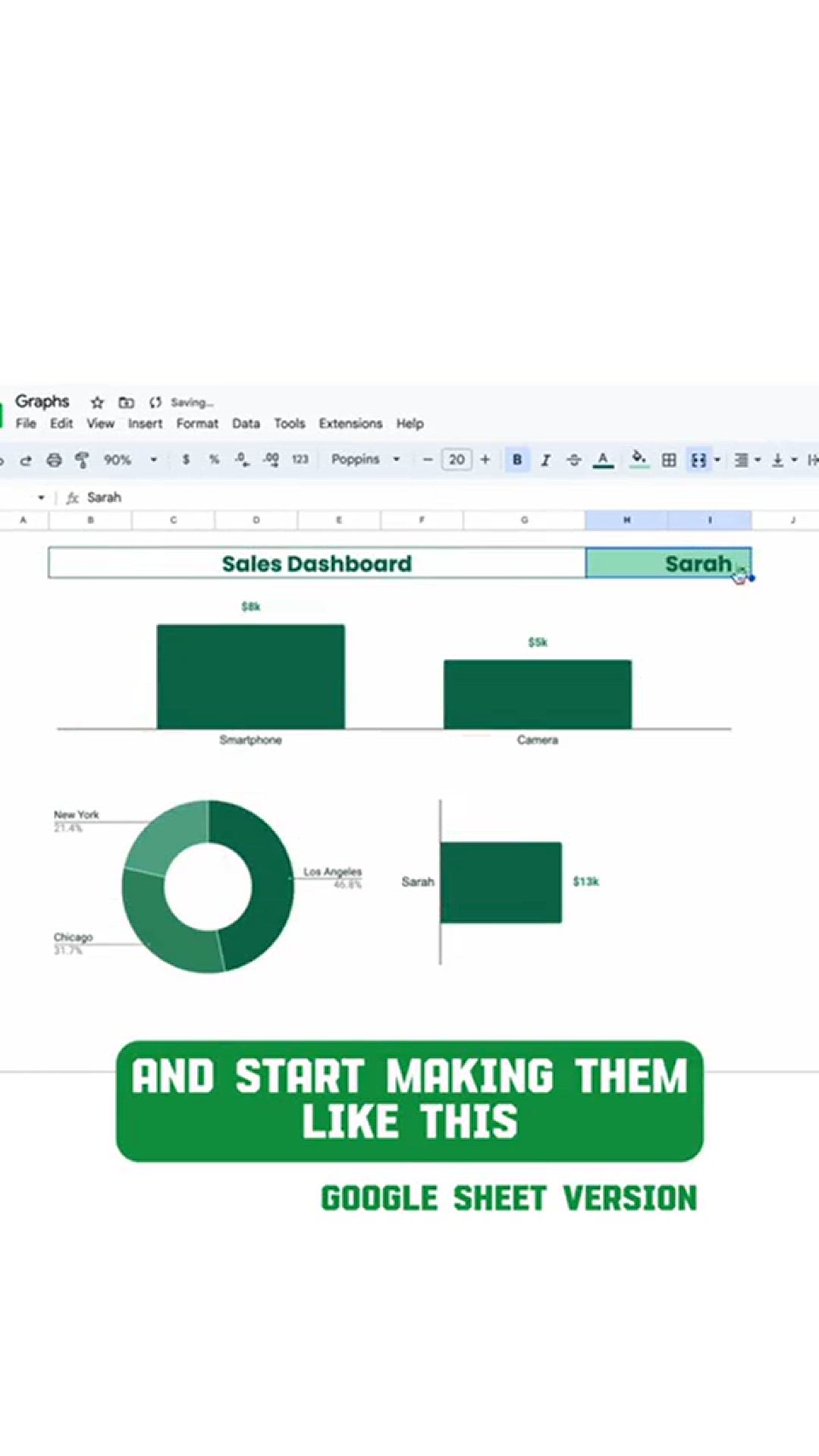Open horizontal align dropdown

(747, 460)
